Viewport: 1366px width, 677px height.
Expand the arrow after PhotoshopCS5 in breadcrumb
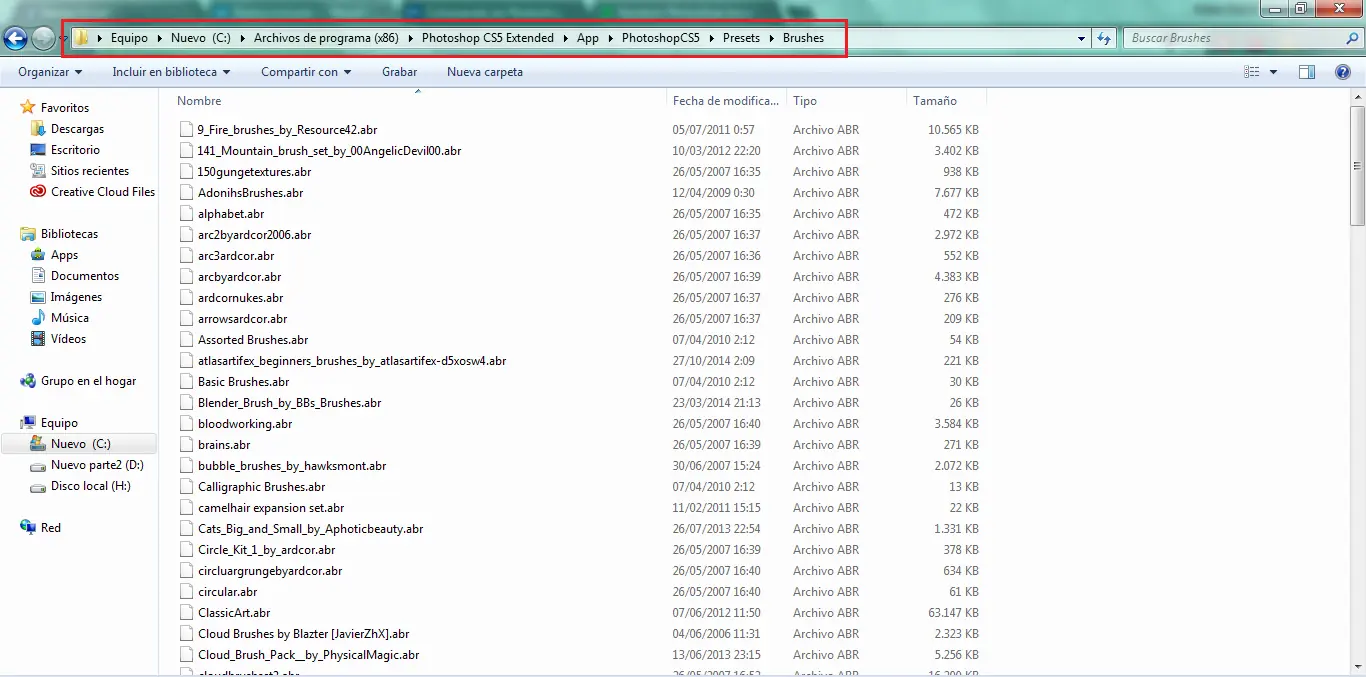click(711, 38)
